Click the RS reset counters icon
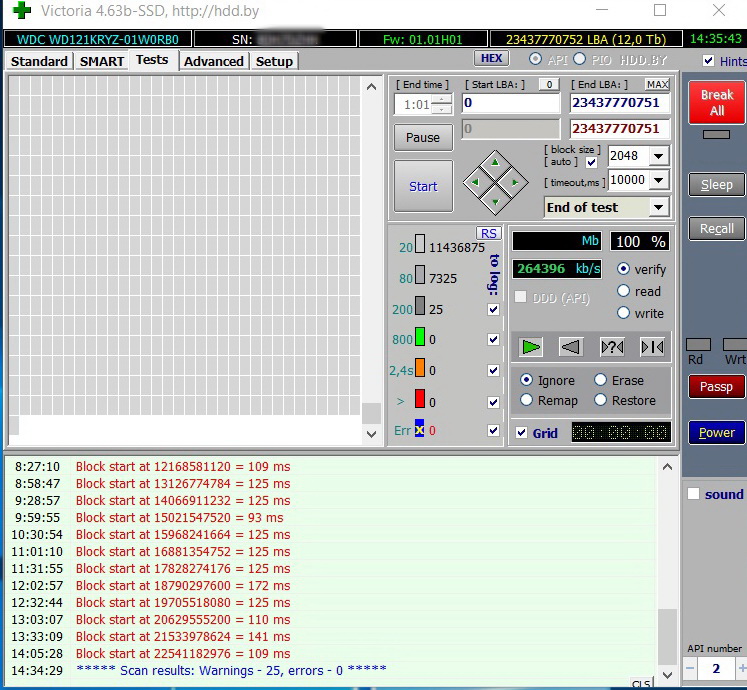This screenshot has height=690, width=747. tap(488, 233)
